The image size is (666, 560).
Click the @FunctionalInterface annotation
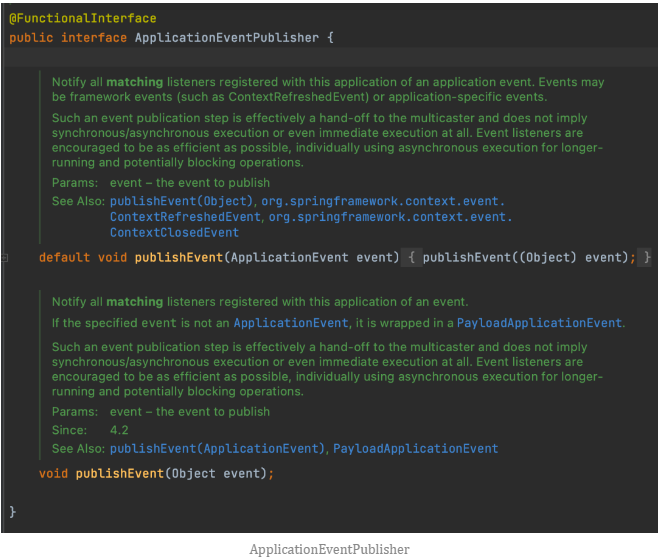point(83,18)
